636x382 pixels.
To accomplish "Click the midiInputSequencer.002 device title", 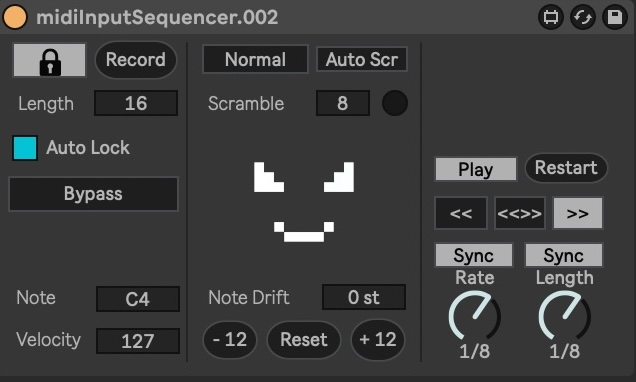I will click(x=157, y=17).
